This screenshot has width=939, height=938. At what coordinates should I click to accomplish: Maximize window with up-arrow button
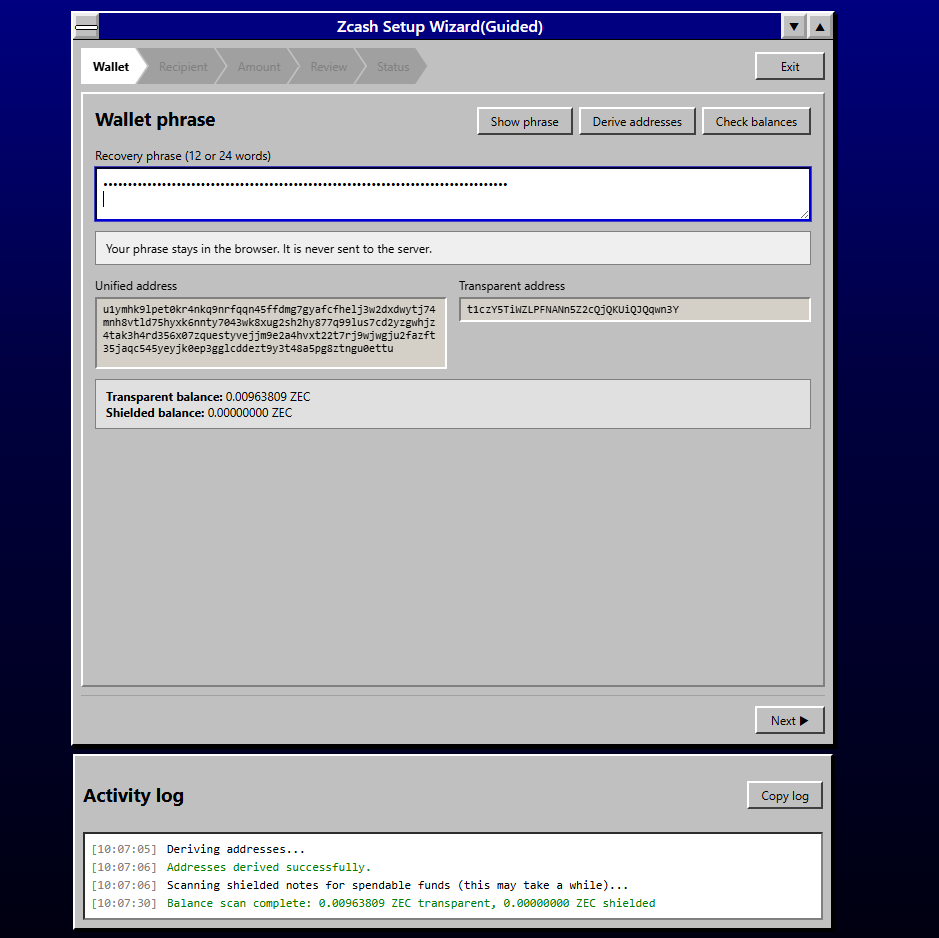[820, 26]
